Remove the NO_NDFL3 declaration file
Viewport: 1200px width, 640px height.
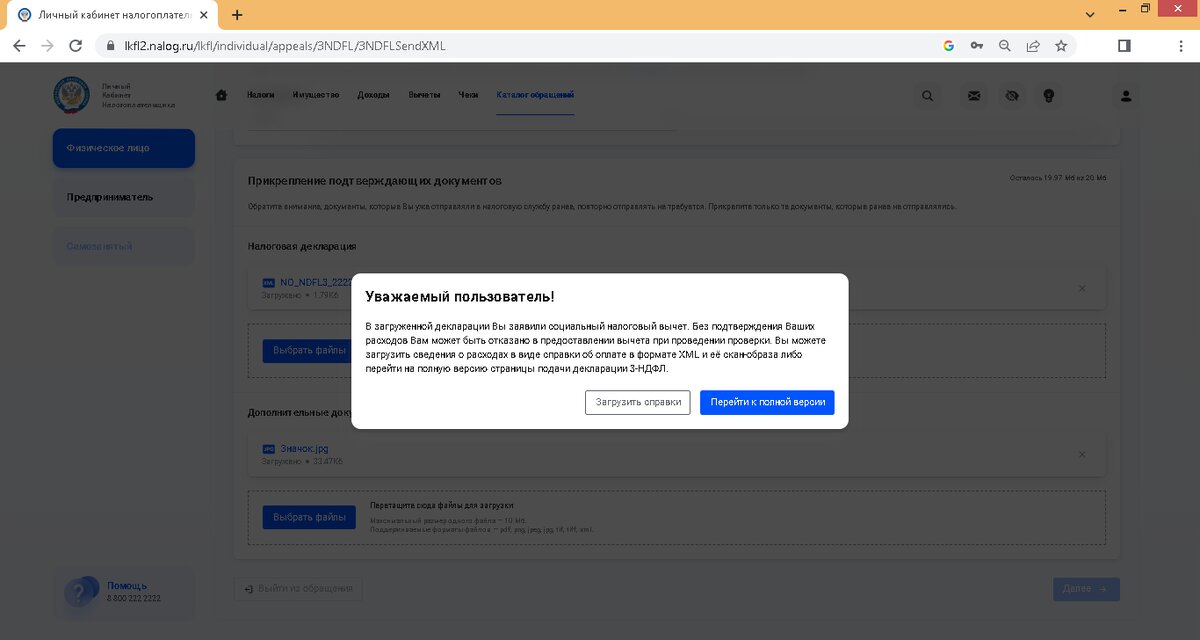coord(1081,288)
